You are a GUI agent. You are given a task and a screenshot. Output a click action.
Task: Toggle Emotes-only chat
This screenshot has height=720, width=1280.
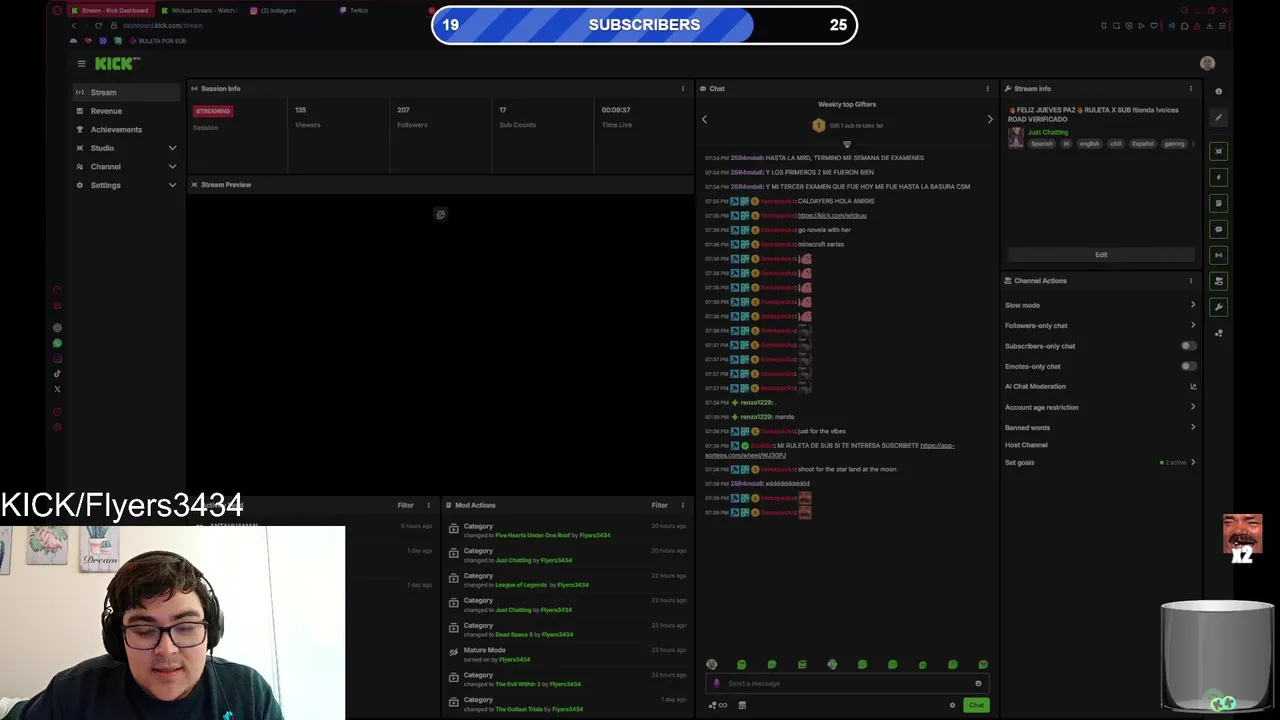coord(1188,366)
